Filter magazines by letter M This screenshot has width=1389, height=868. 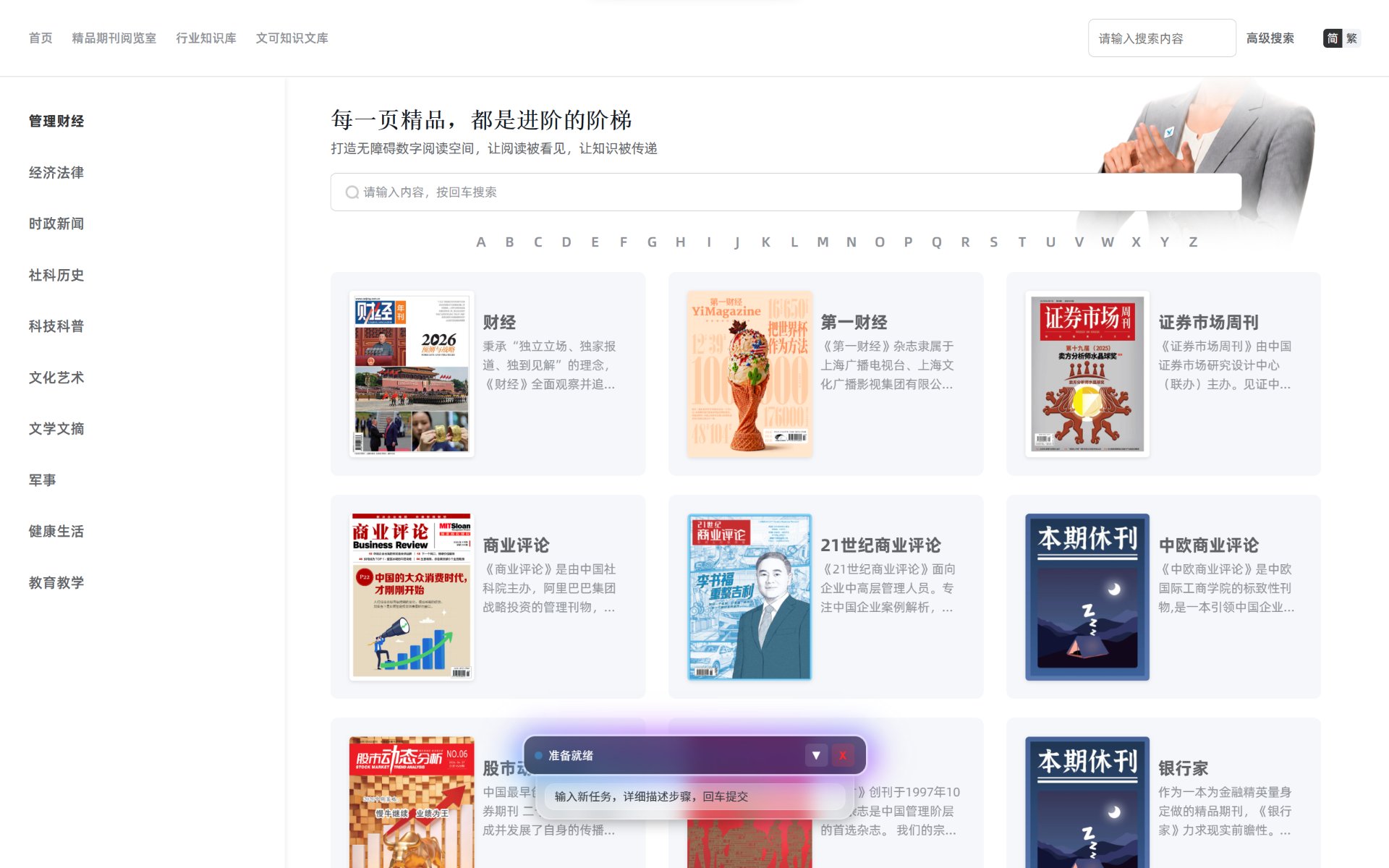[823, 242]
